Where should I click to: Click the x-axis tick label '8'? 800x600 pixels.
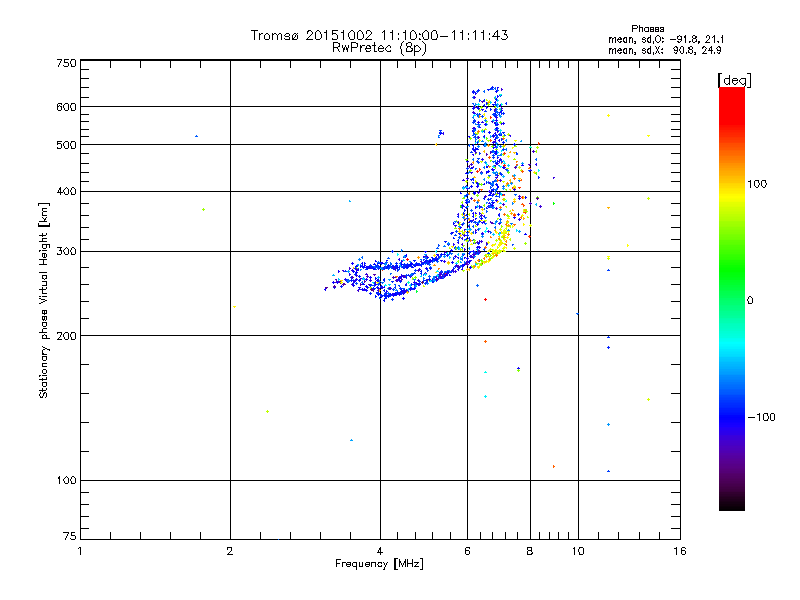(530, 551)
